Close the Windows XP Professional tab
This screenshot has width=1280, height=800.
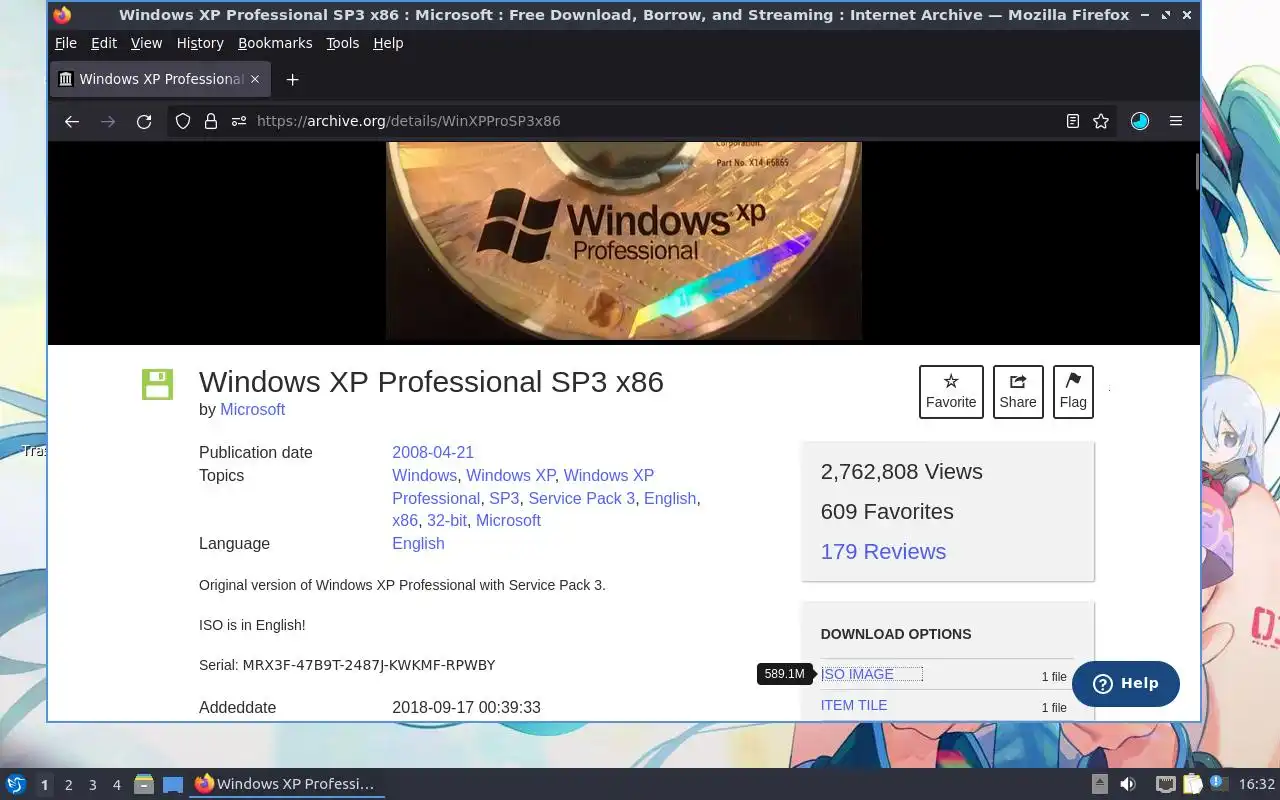255,79
